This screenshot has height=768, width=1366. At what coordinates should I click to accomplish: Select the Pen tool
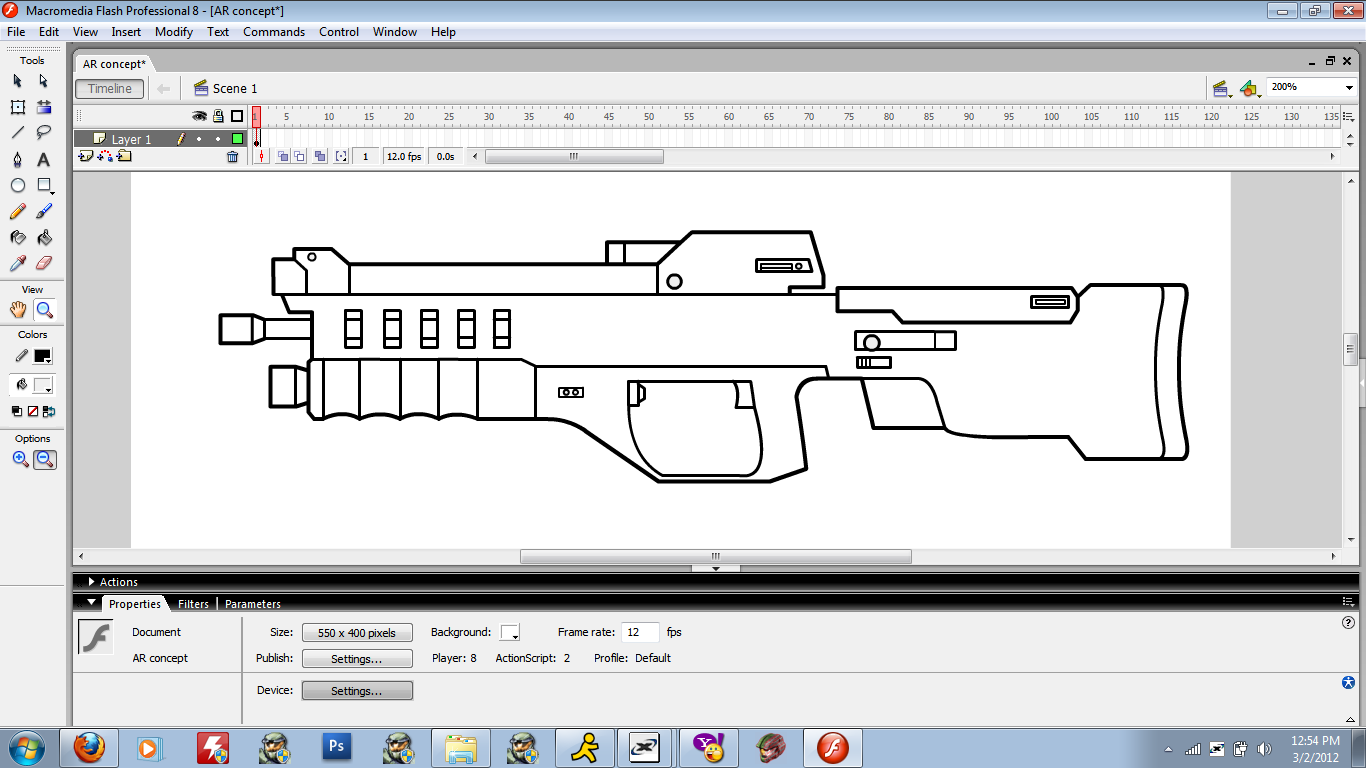pos(17,160)
